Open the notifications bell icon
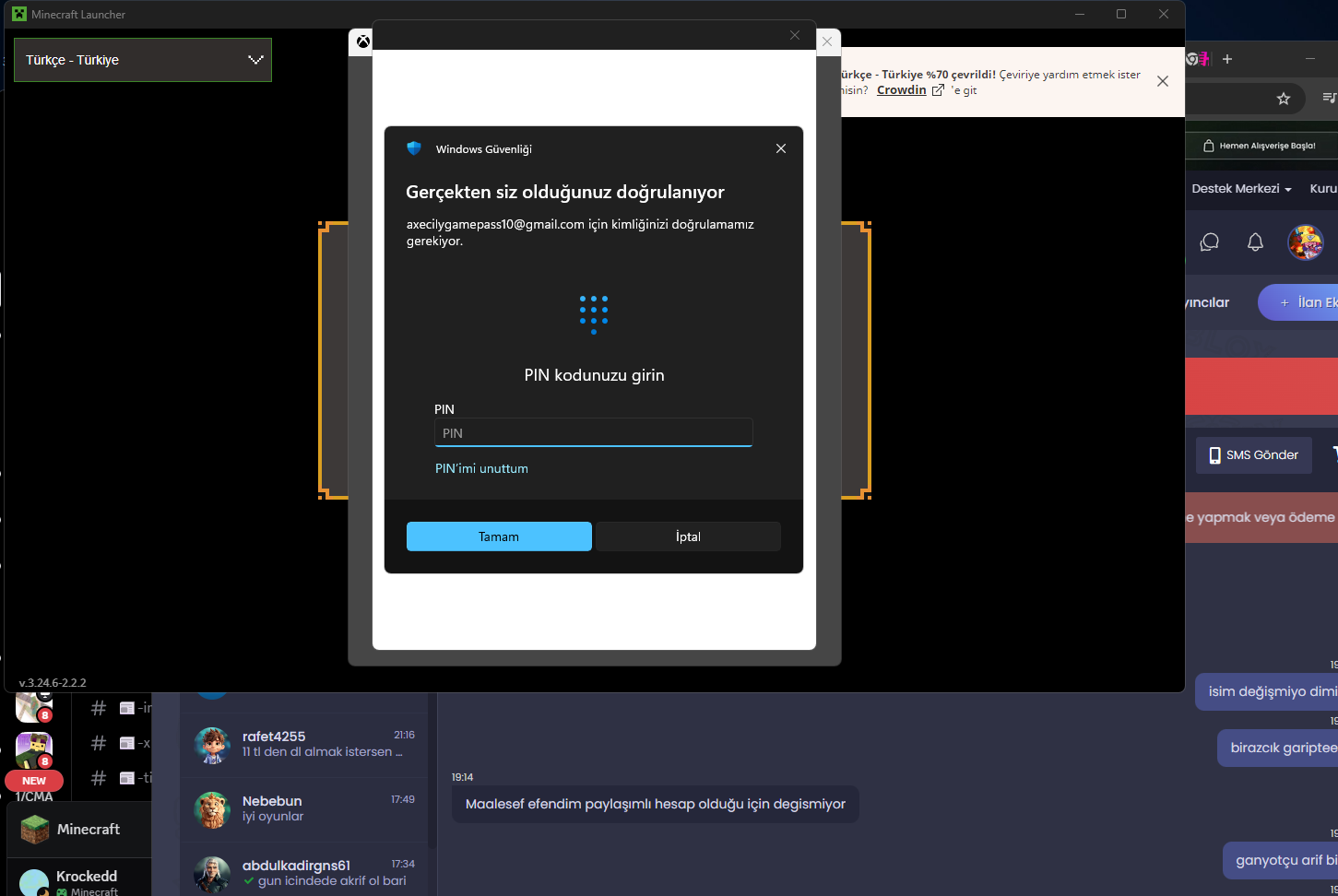 pos(1255,242)
